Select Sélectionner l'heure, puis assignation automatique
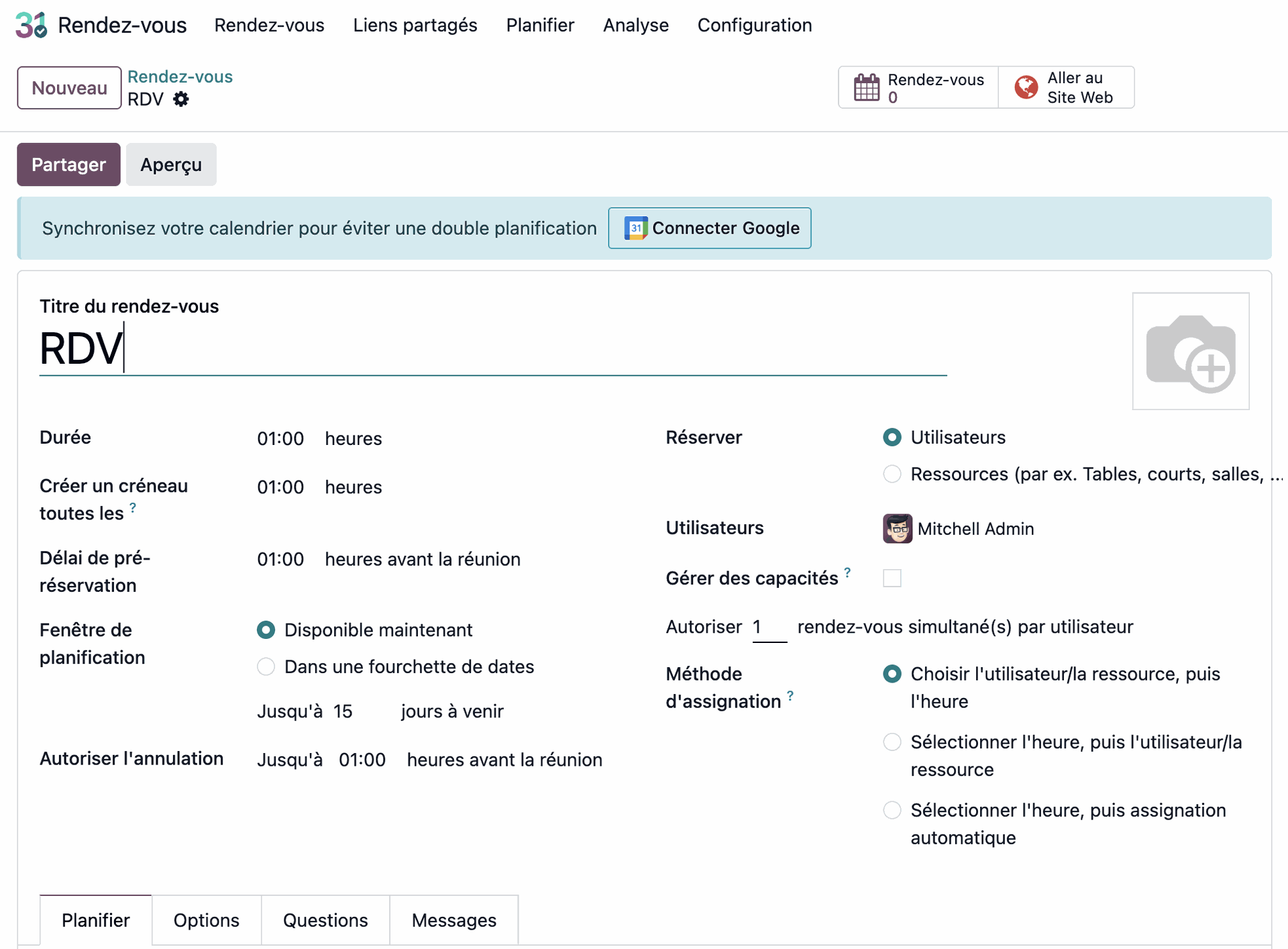Viewport: 1288px width, 949px height. pyautogui.click(x=892, y=810)
